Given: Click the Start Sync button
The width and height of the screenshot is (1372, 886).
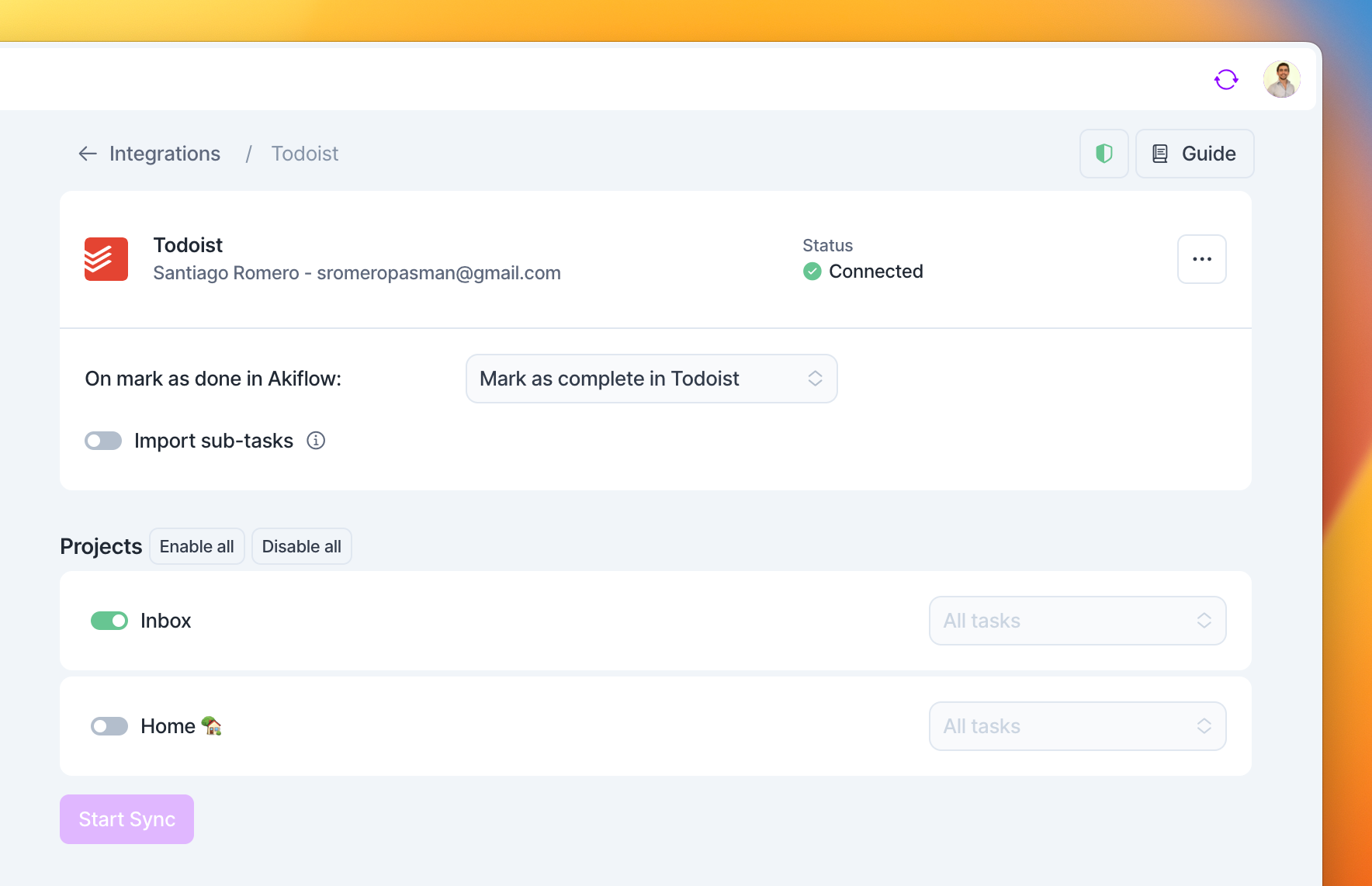Looking at the screenshot, I should click(x=127, y=819).
